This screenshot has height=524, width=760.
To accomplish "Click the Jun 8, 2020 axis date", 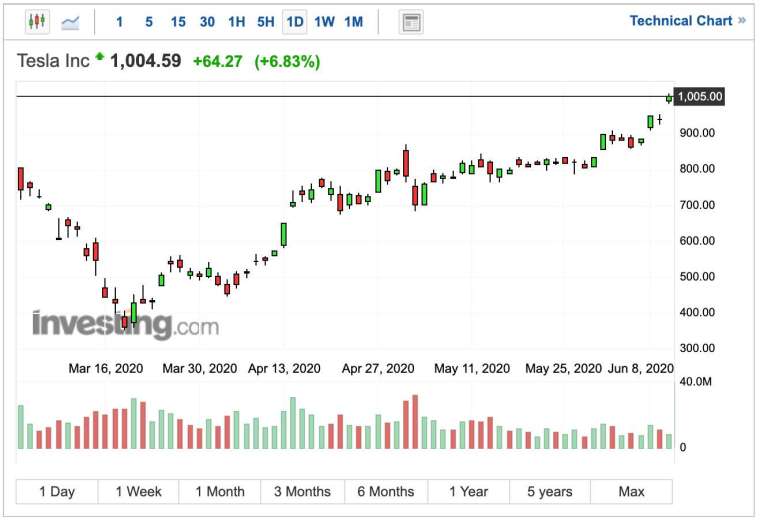I will 641,368.
